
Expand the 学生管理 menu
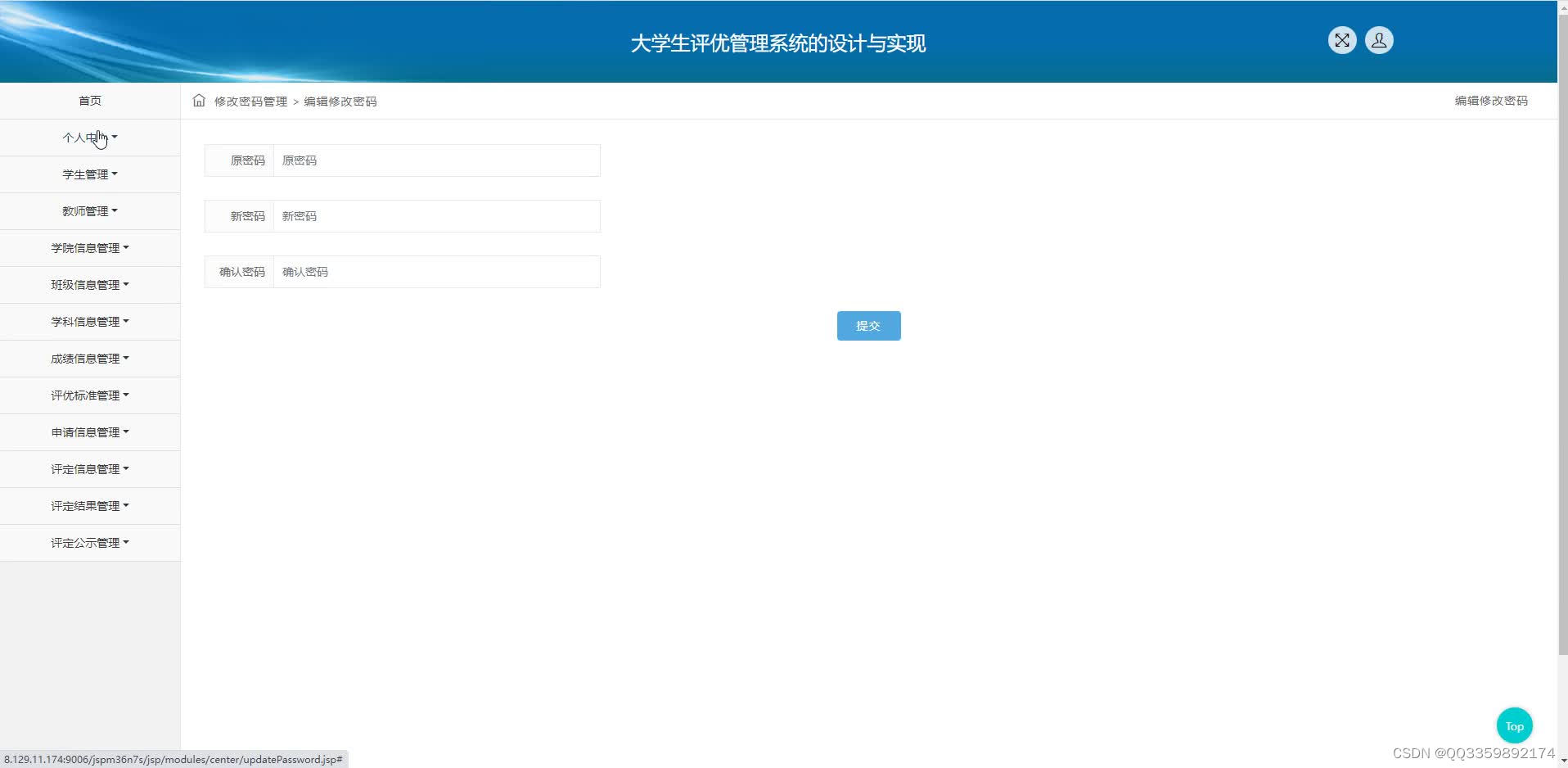click(90, 174)
